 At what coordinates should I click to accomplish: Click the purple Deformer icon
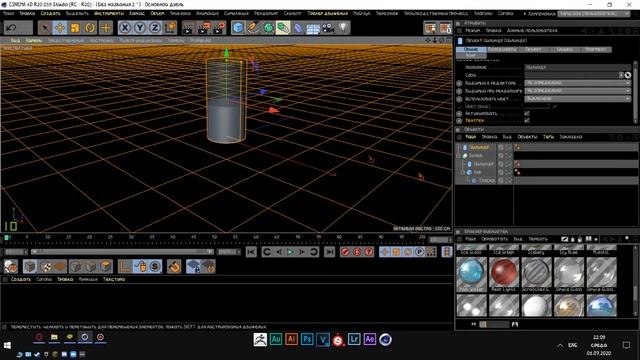click(x=298, y=28)
